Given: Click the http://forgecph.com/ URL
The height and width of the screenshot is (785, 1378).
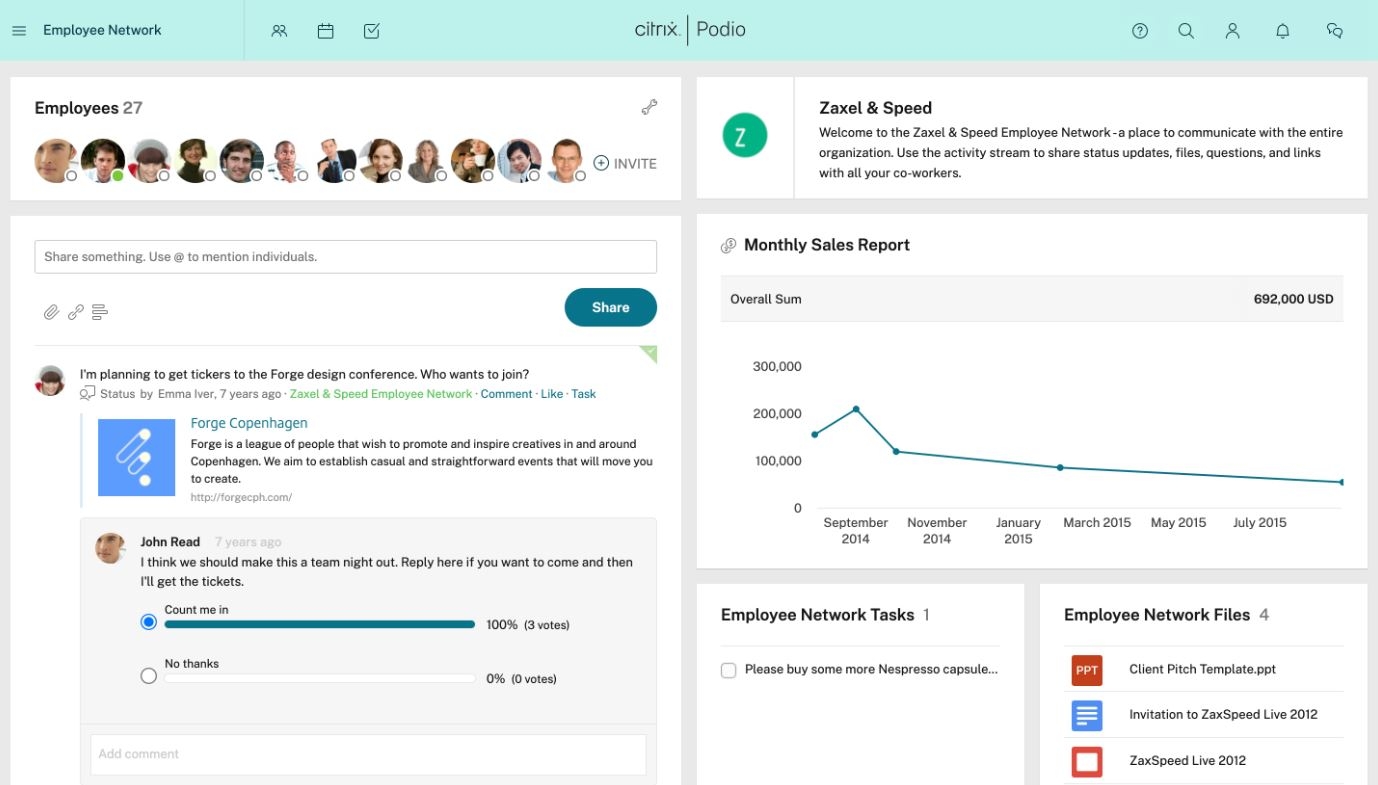Looking at the screenshot, I should (x=241, y=497).
